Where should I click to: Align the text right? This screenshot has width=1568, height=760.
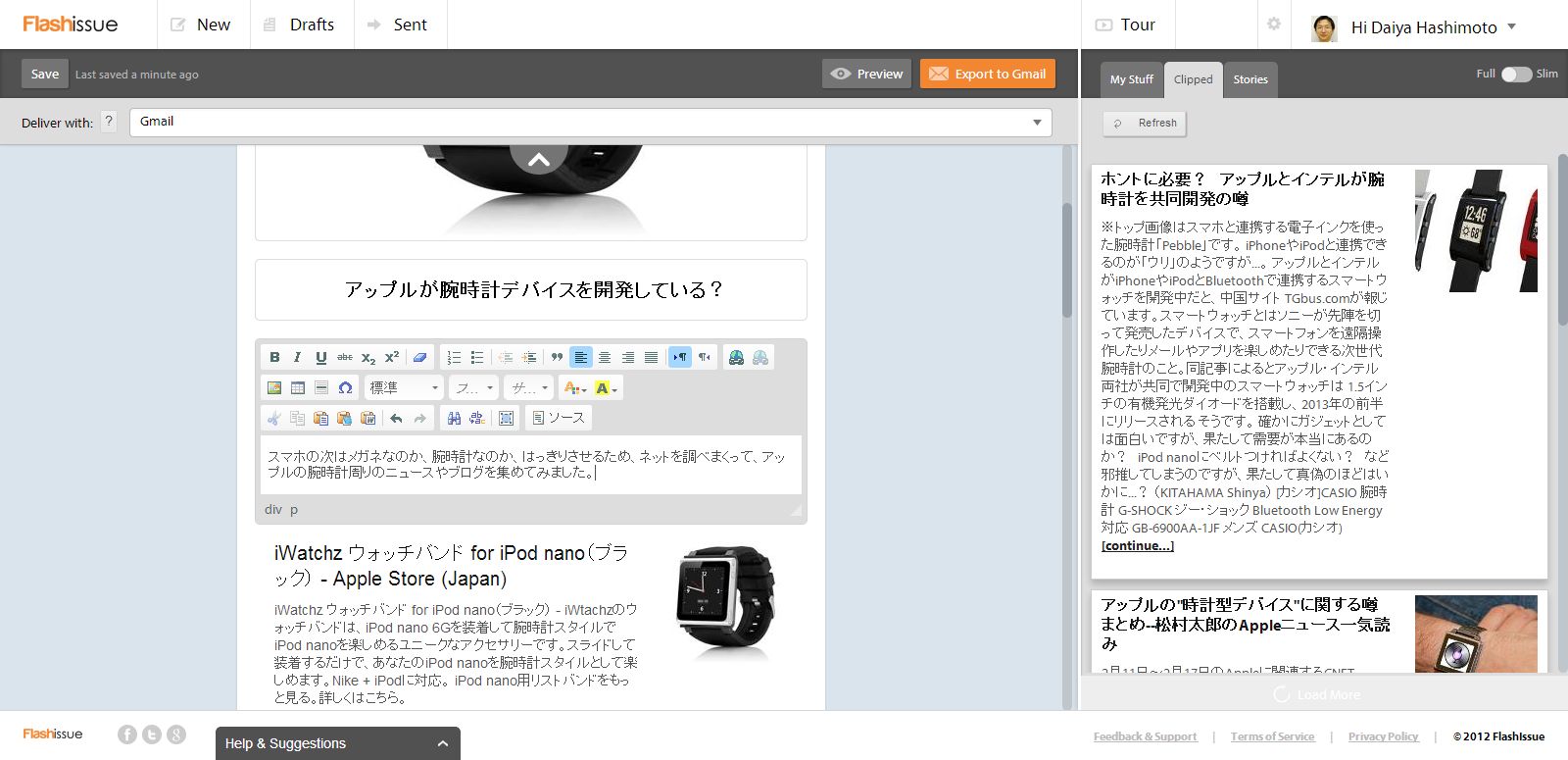[x=628, y=357]
